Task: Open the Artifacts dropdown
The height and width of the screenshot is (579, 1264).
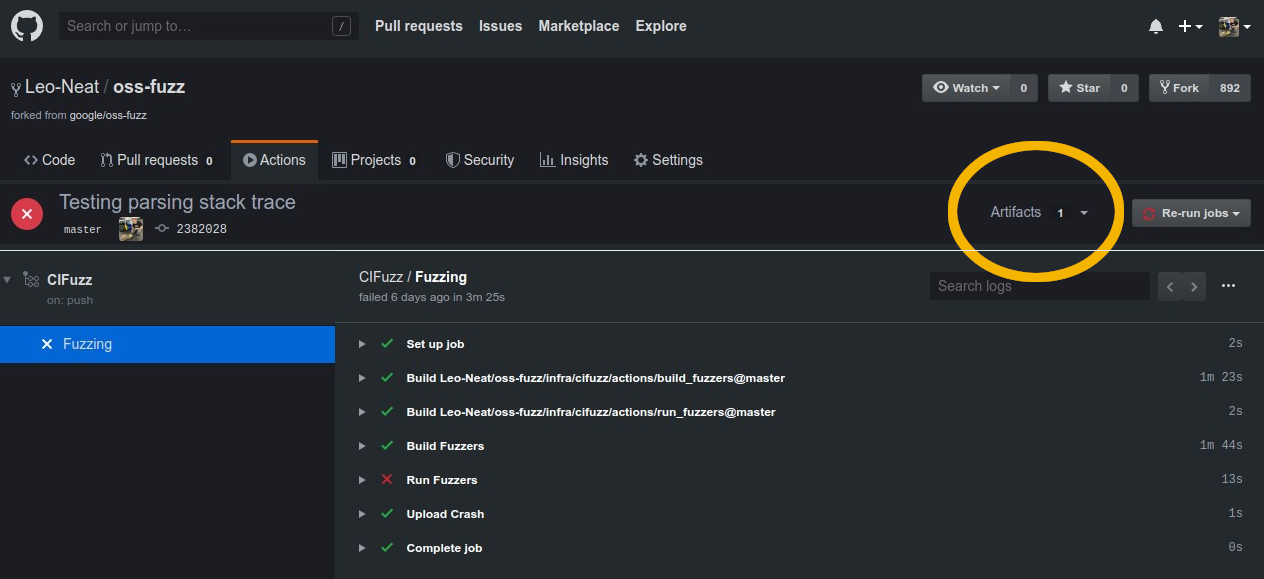Action: [x=1038, y=213]
